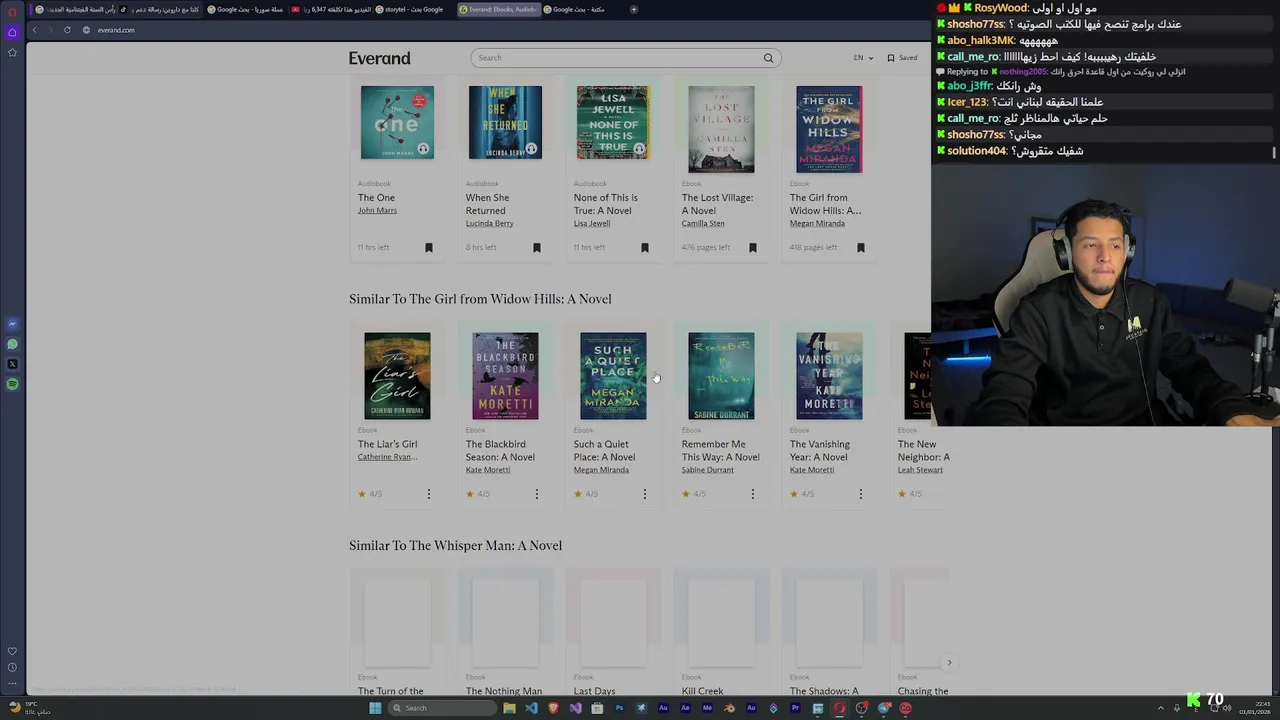Screen dimensions: 1280x720
Task: Open author link Lisa Jewell
Action: [x=592, y=224]
